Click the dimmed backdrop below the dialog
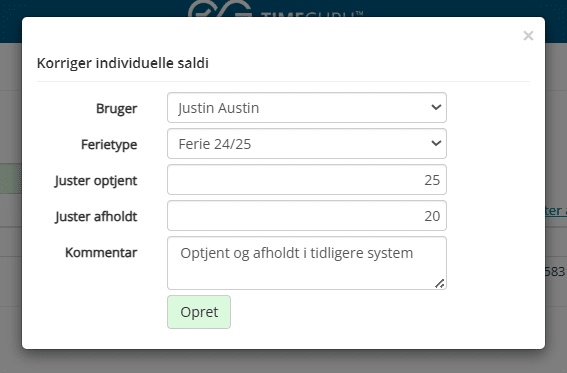Image resolution: width=567 pixels, height=373 pixels. (284, 361)
